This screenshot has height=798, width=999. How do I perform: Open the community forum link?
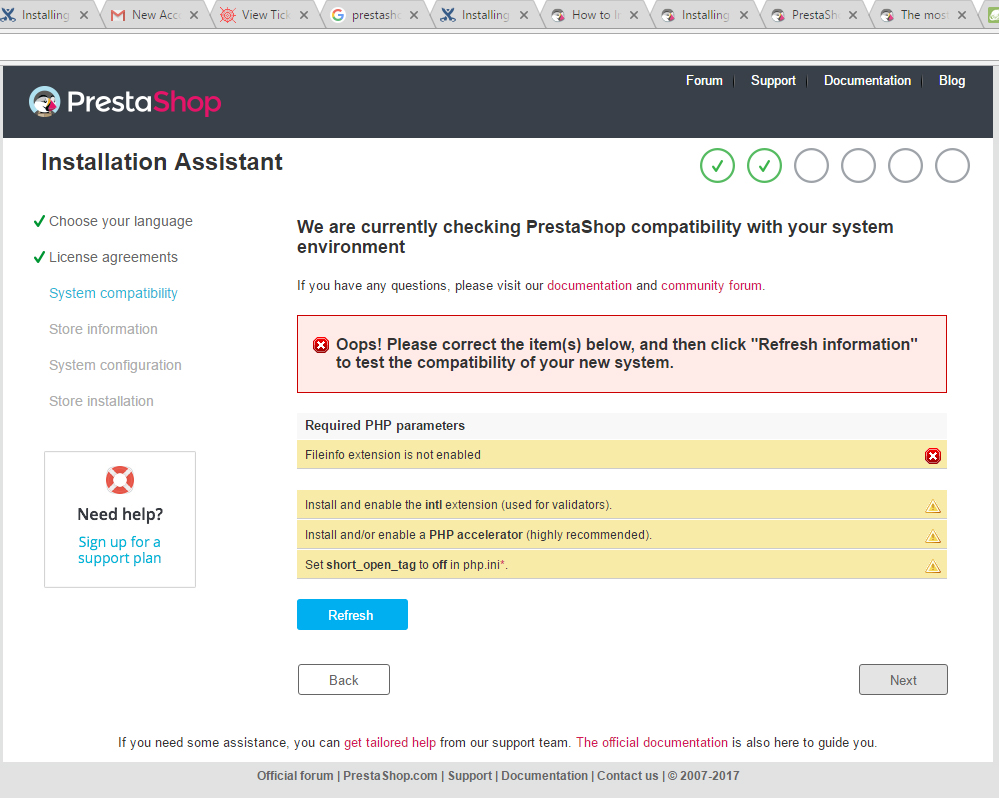coord(710,285)
